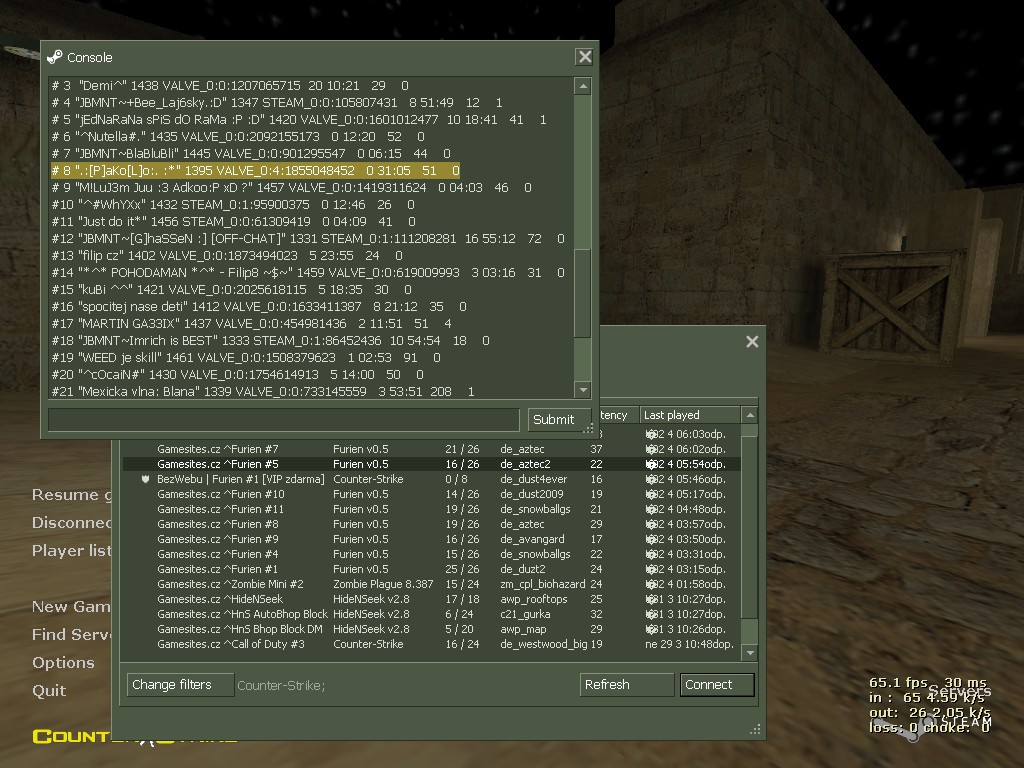Viewport: 1024px width, 768px height.
Task: Open the Change filters panel
Action: tap(180, 684)
